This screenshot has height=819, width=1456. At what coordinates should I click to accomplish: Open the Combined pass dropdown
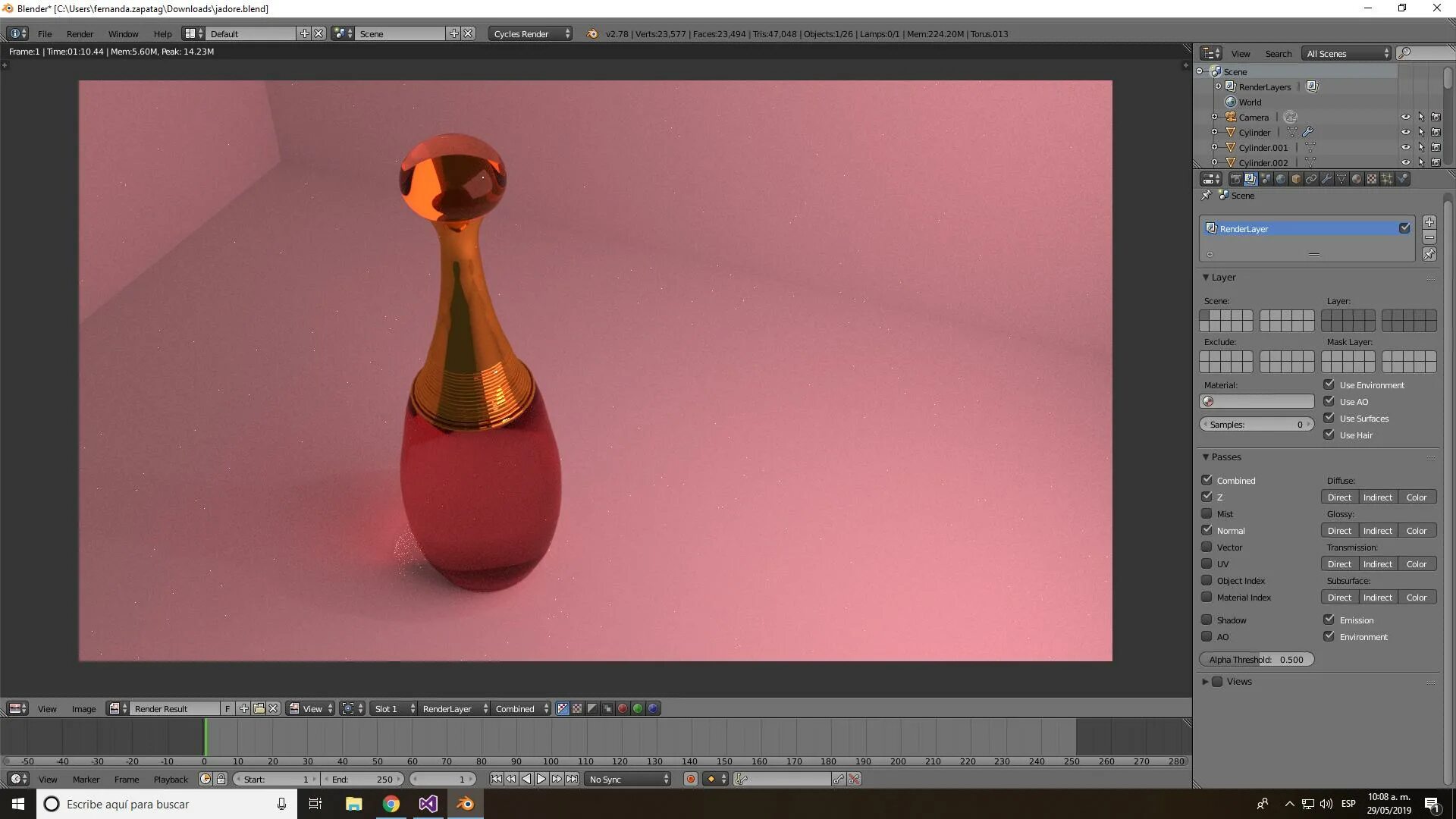521,708
